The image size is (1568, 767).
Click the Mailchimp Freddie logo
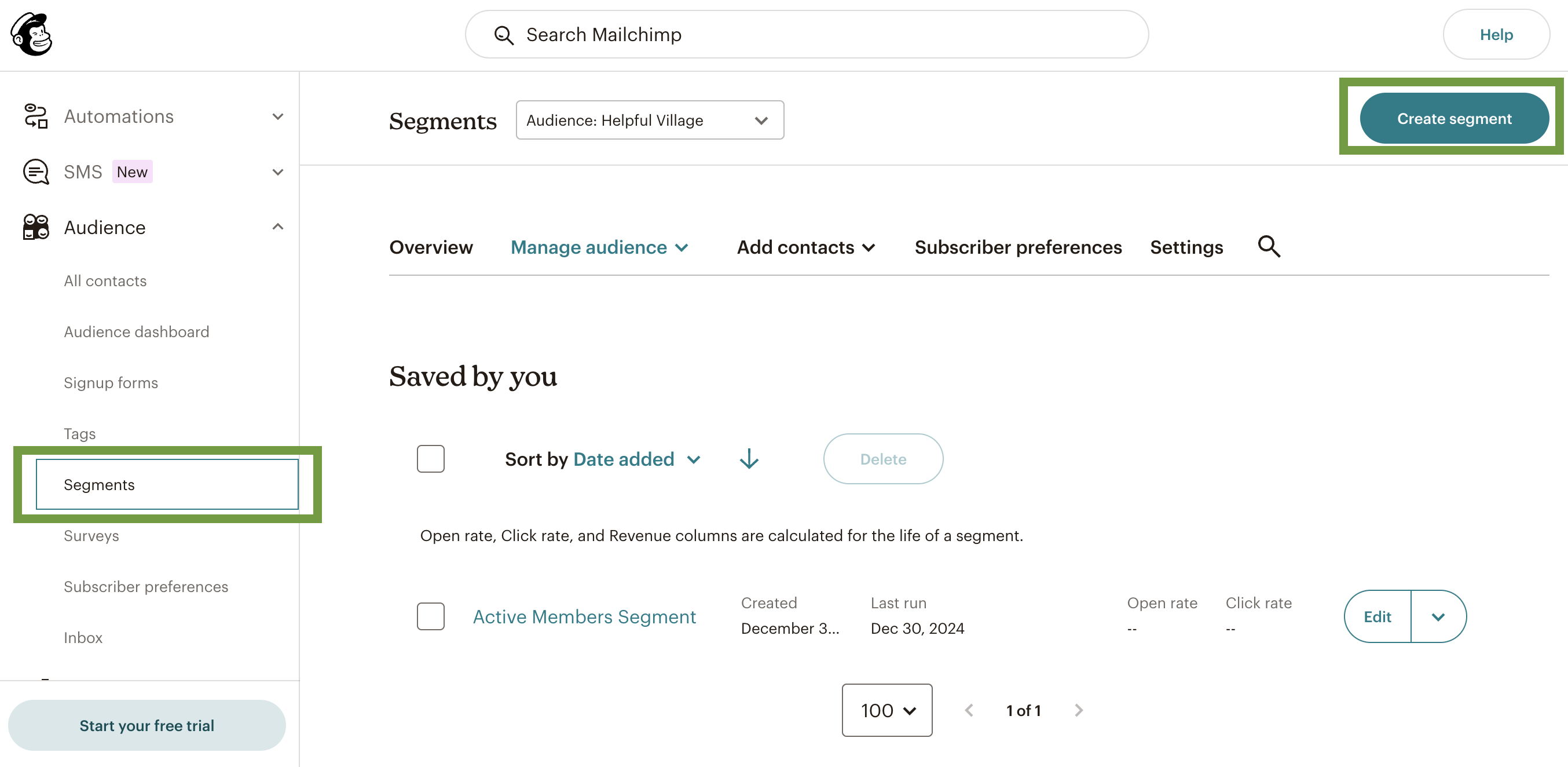[32, 34]
